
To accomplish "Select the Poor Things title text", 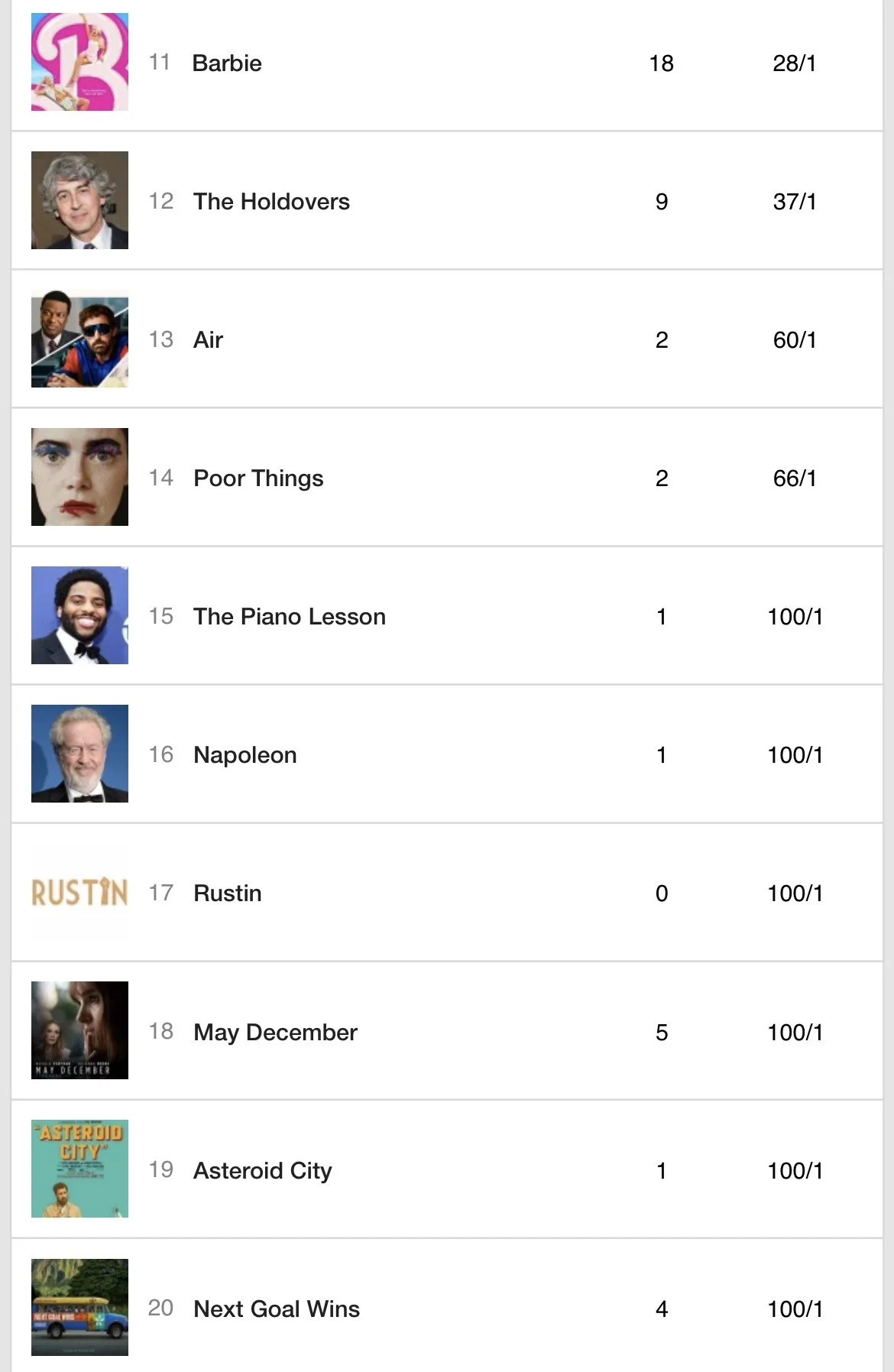I will pyautogui.click(x=258, y=478).
